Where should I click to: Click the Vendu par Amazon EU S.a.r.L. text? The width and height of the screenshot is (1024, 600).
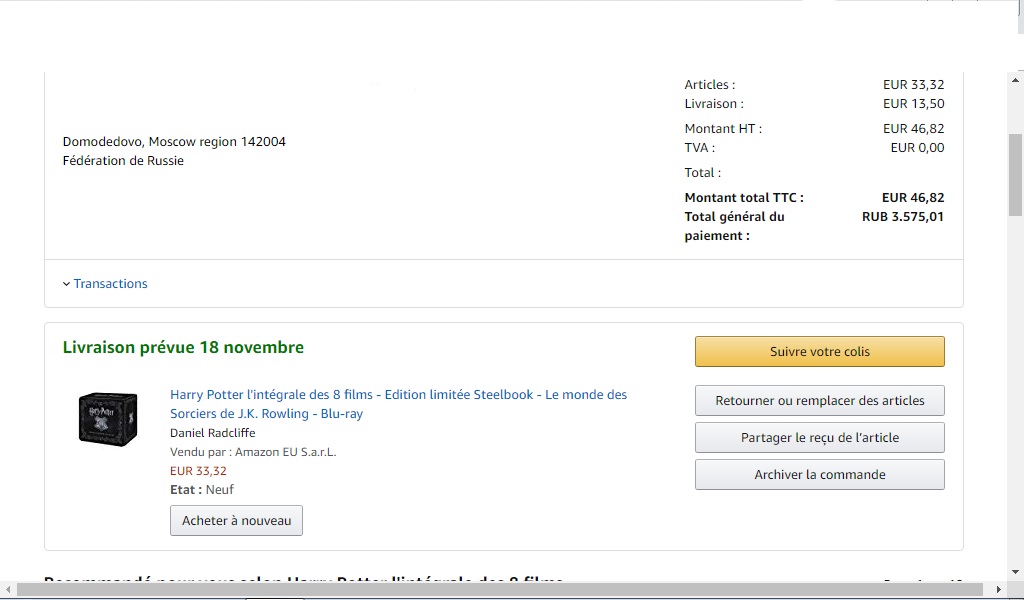click(x=253, y=452)
